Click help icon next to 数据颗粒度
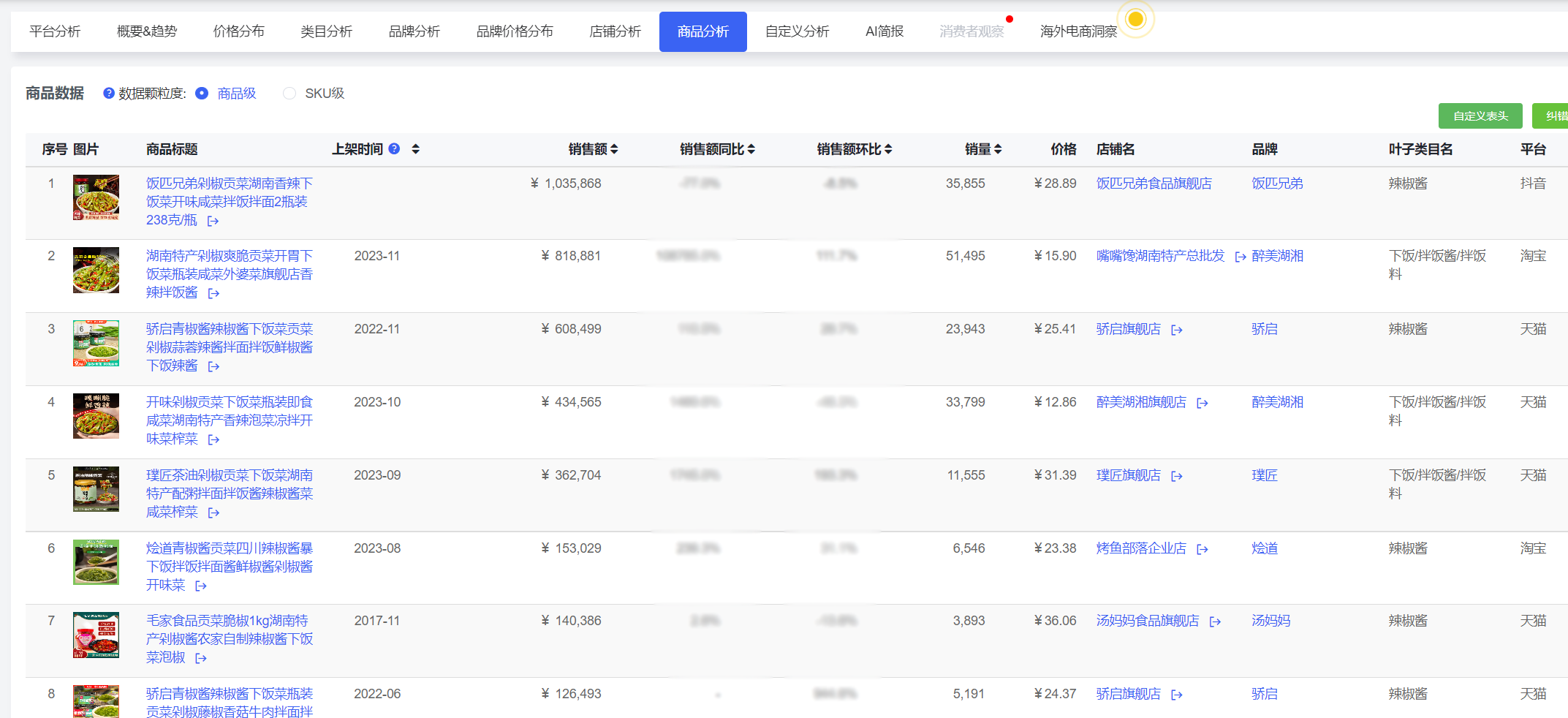This screenshot has width=1568, height=718. pos(109,93)
